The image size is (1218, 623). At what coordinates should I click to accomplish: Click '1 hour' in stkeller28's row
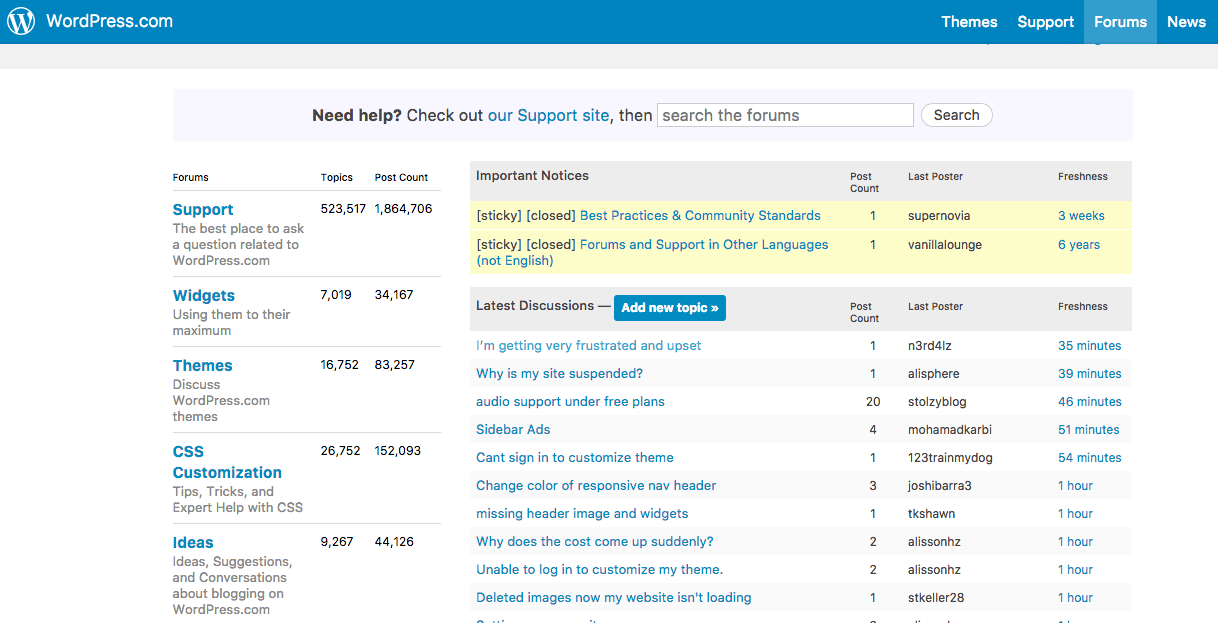point(1075,597)
